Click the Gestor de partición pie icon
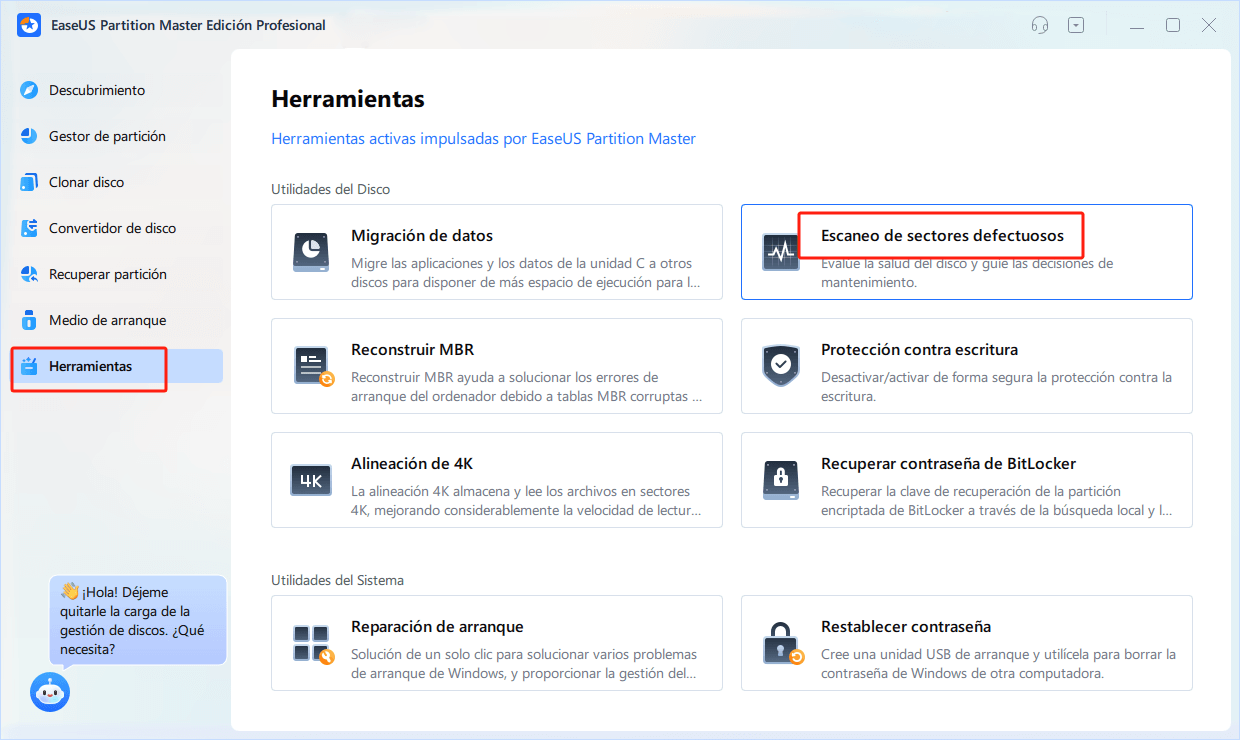This screenshot has width=1240, height=740. (x=30, y=136)
